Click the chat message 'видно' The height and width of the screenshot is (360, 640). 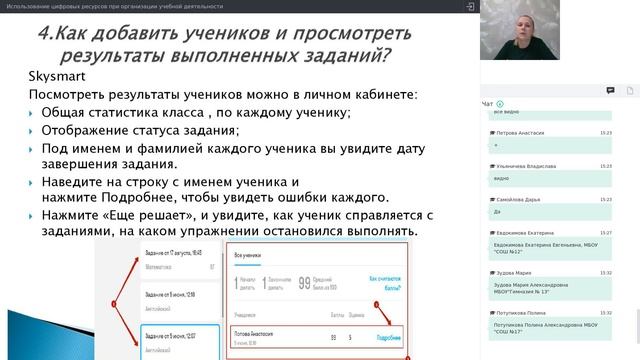point(550,179)
